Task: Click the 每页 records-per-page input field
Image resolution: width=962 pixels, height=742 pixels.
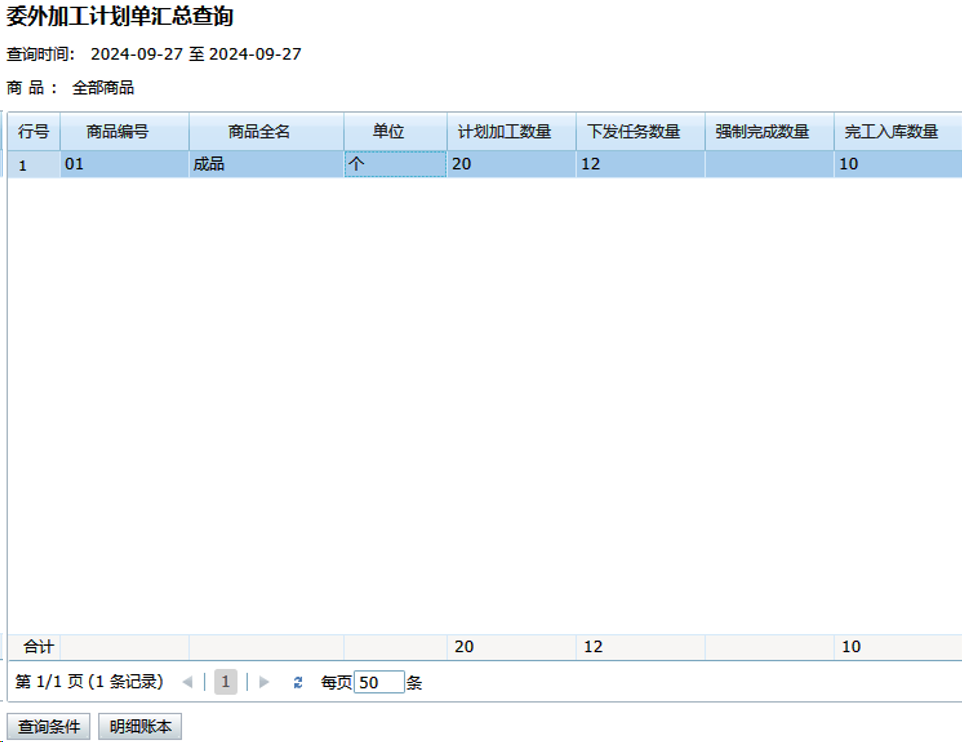Action: click(379, 682)
